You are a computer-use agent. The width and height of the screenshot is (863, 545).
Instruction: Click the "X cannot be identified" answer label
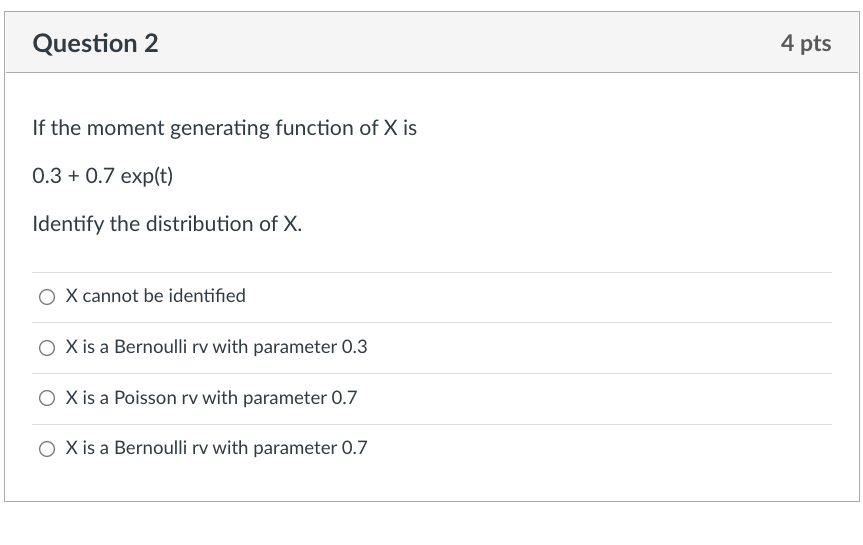(x=155, y=296)
